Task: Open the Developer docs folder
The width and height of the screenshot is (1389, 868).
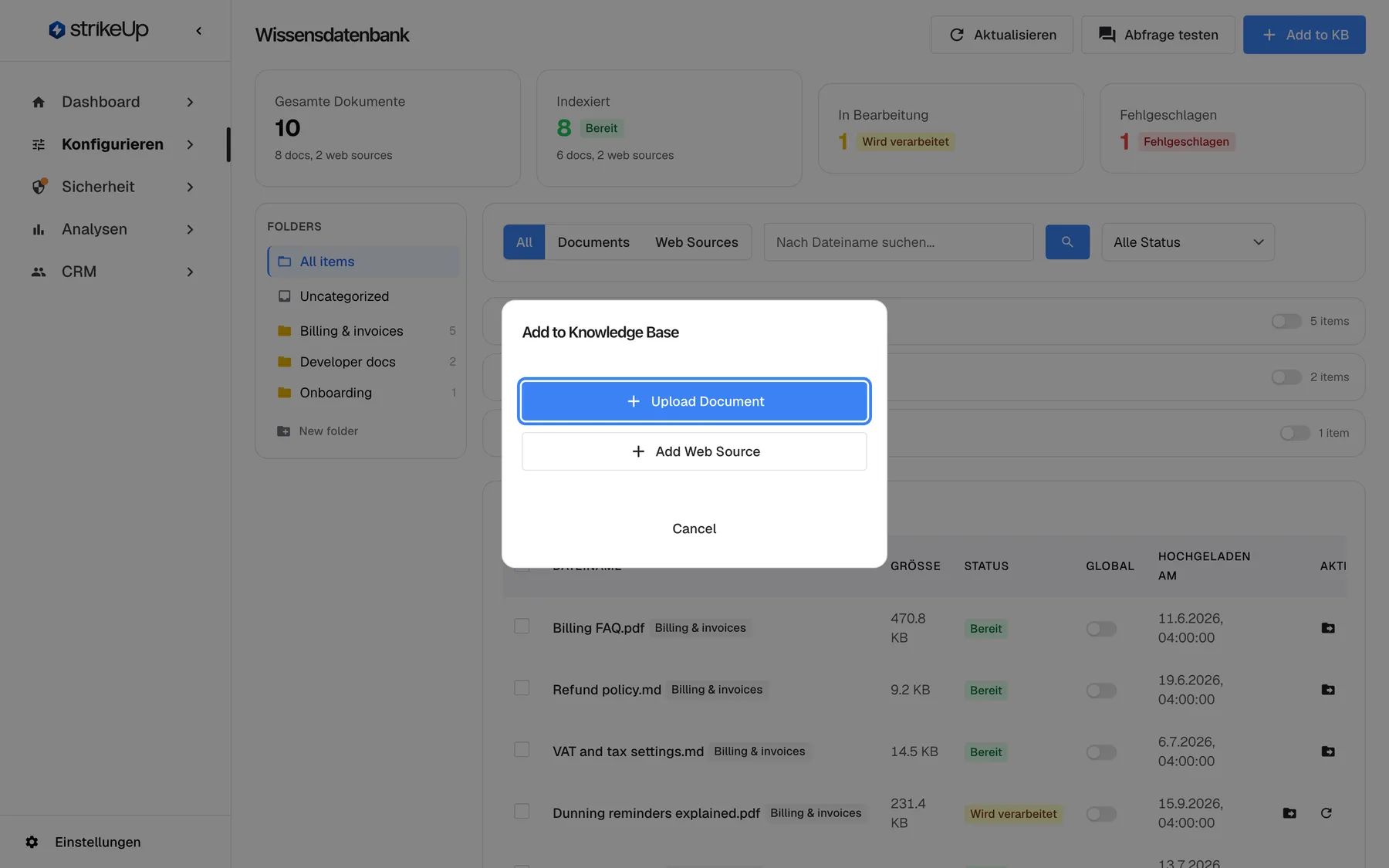Action: (x=363, y=362)
